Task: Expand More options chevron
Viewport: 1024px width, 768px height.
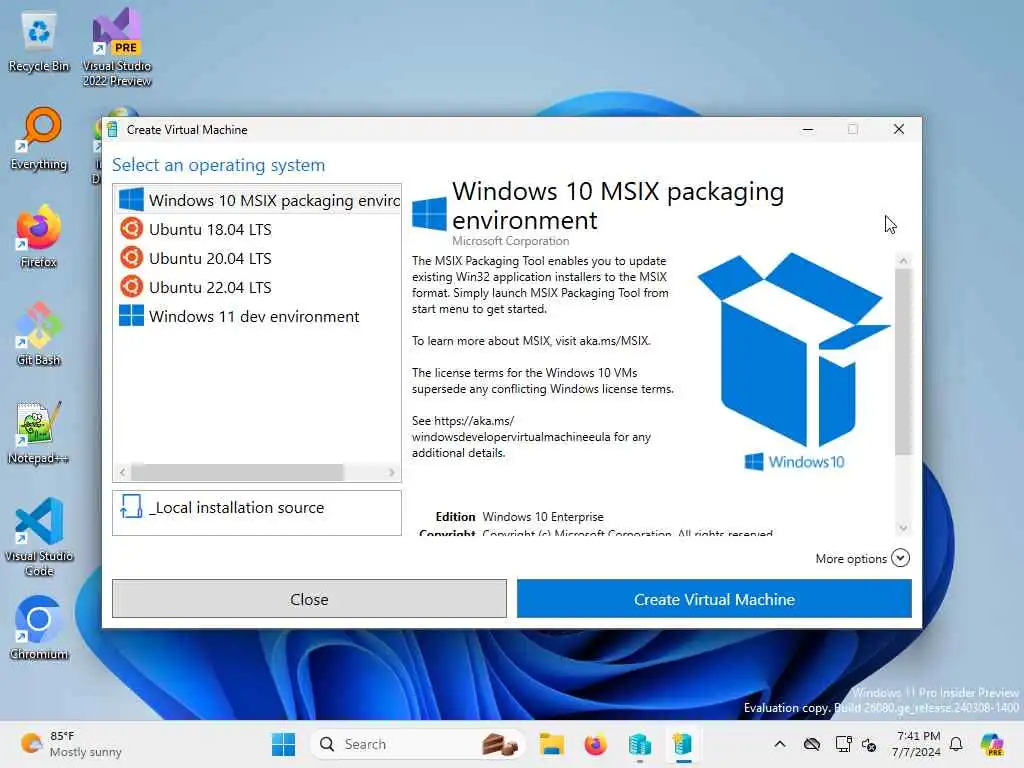Action: pos(900,558)
